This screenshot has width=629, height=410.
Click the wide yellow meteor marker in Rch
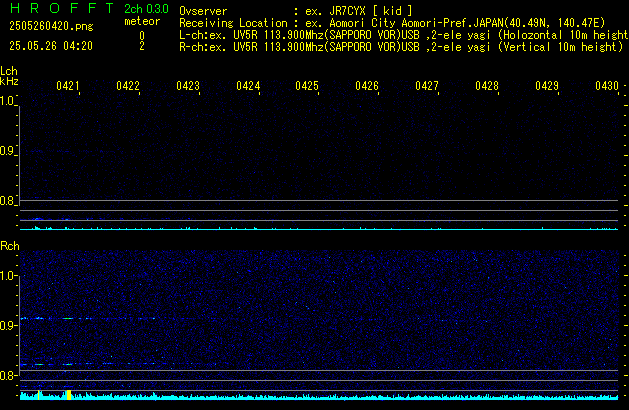click(x=69, y=395)
